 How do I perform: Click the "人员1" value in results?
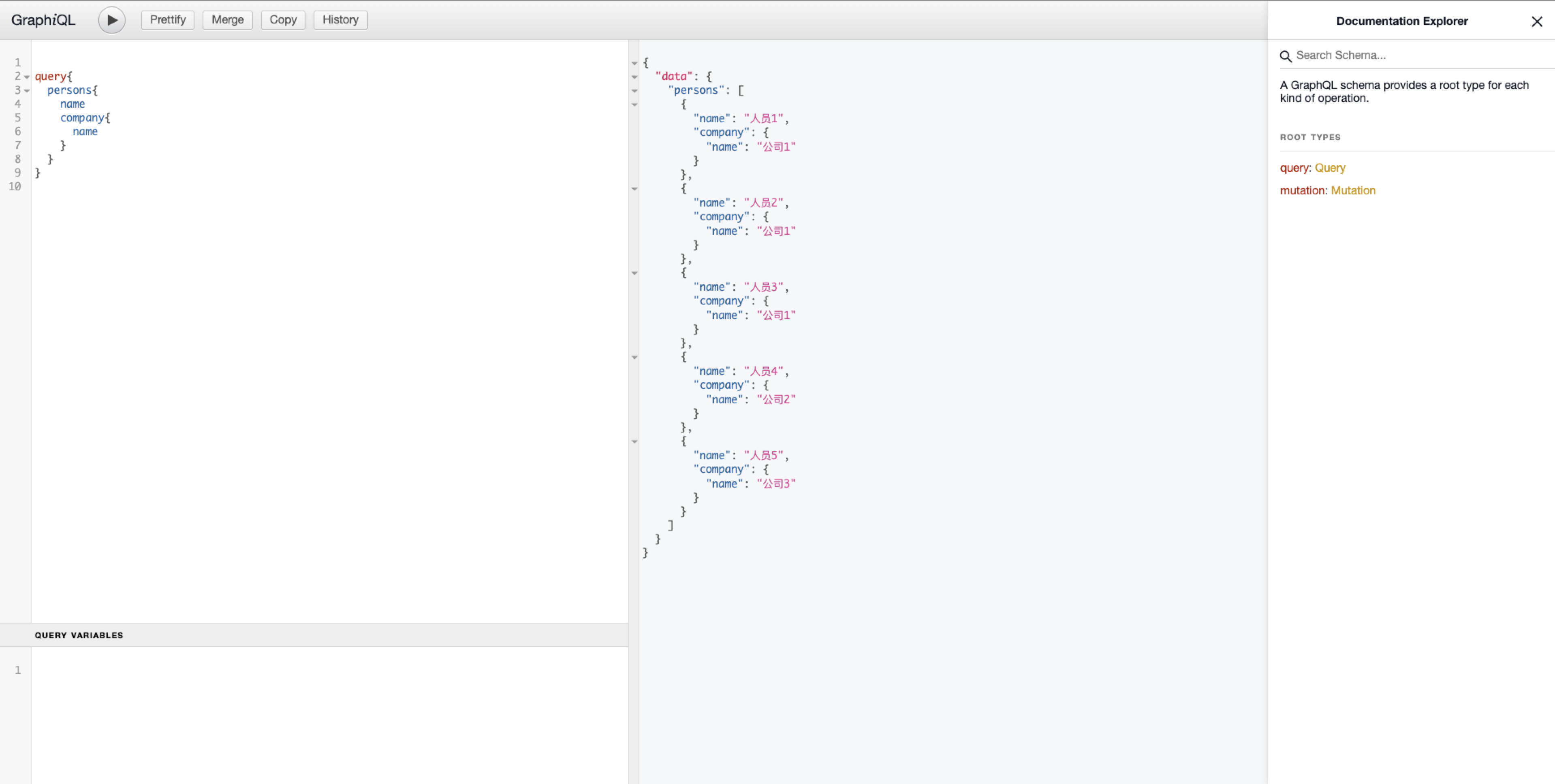[764, 118]
